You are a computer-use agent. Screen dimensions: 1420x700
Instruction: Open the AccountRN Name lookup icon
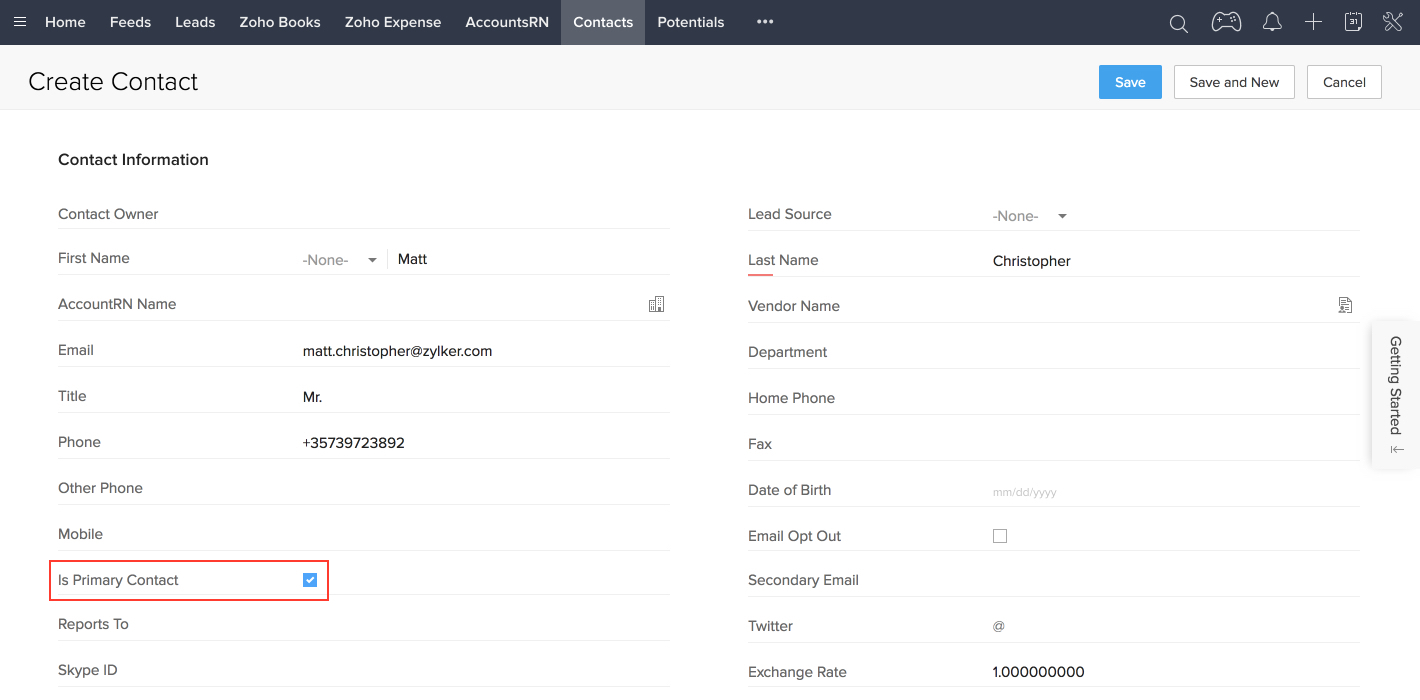click(x=657, y=303)
